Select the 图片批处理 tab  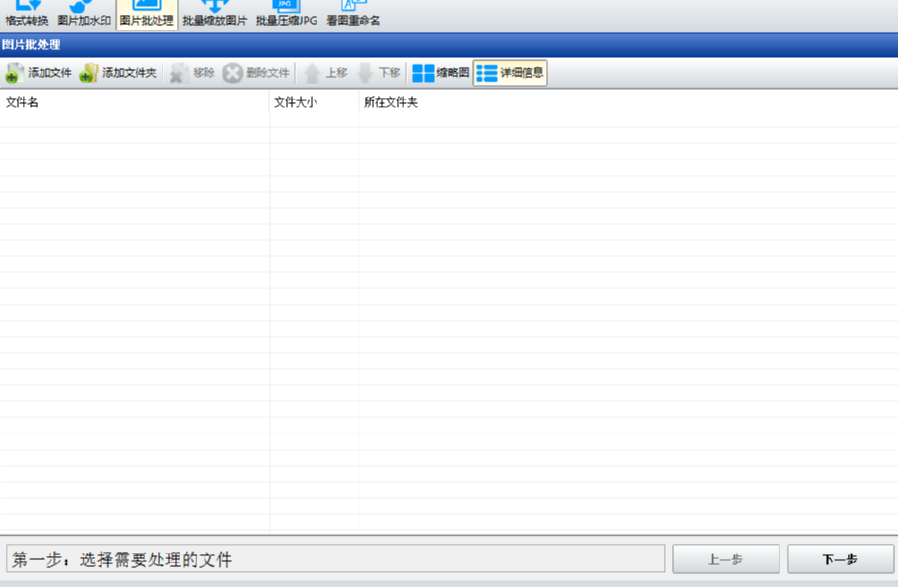[x=145, y=12]
